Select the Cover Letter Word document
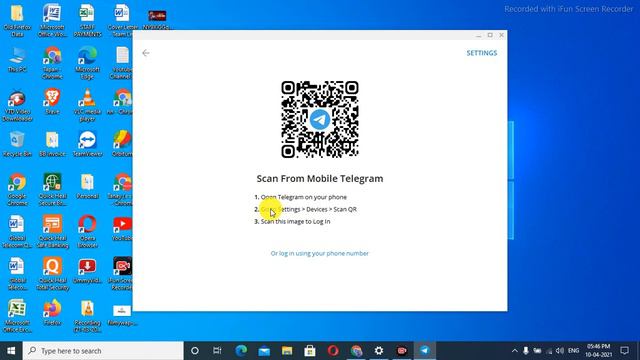The image size is (640, 360). pos(121,20)
